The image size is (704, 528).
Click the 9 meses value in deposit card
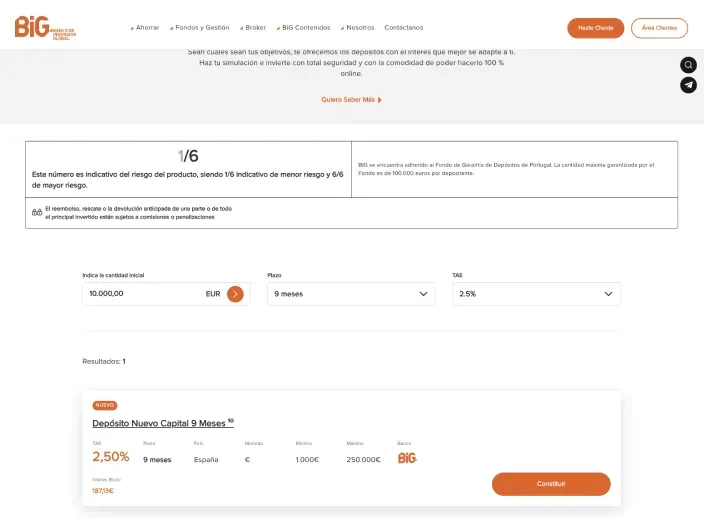coord(157,460)
